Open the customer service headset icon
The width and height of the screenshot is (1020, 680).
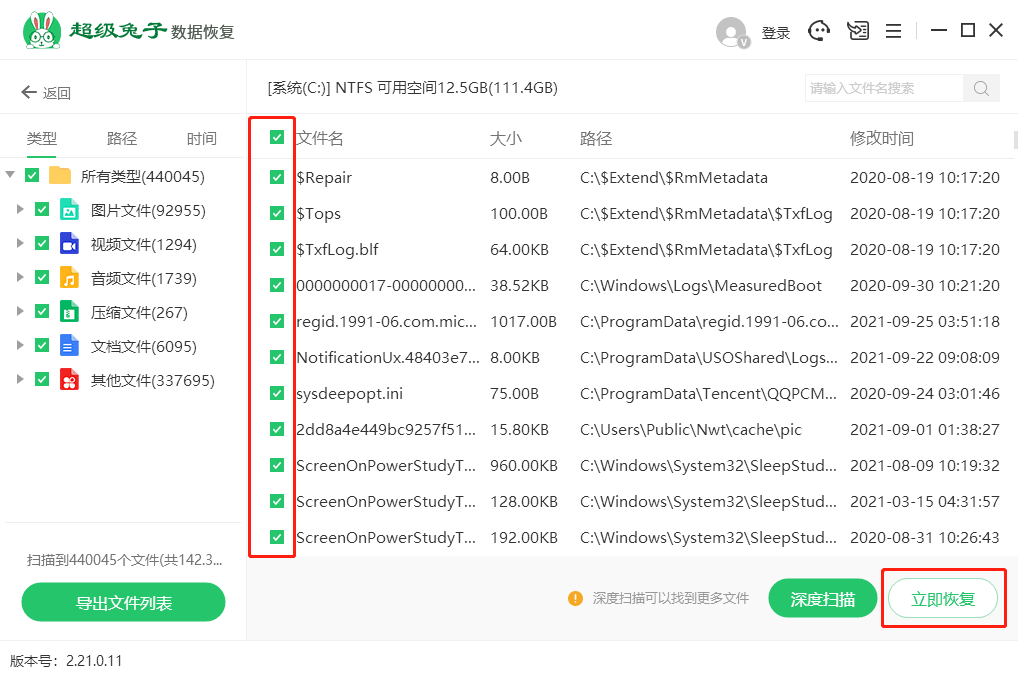pyautogui.click(x=820, y=31)
